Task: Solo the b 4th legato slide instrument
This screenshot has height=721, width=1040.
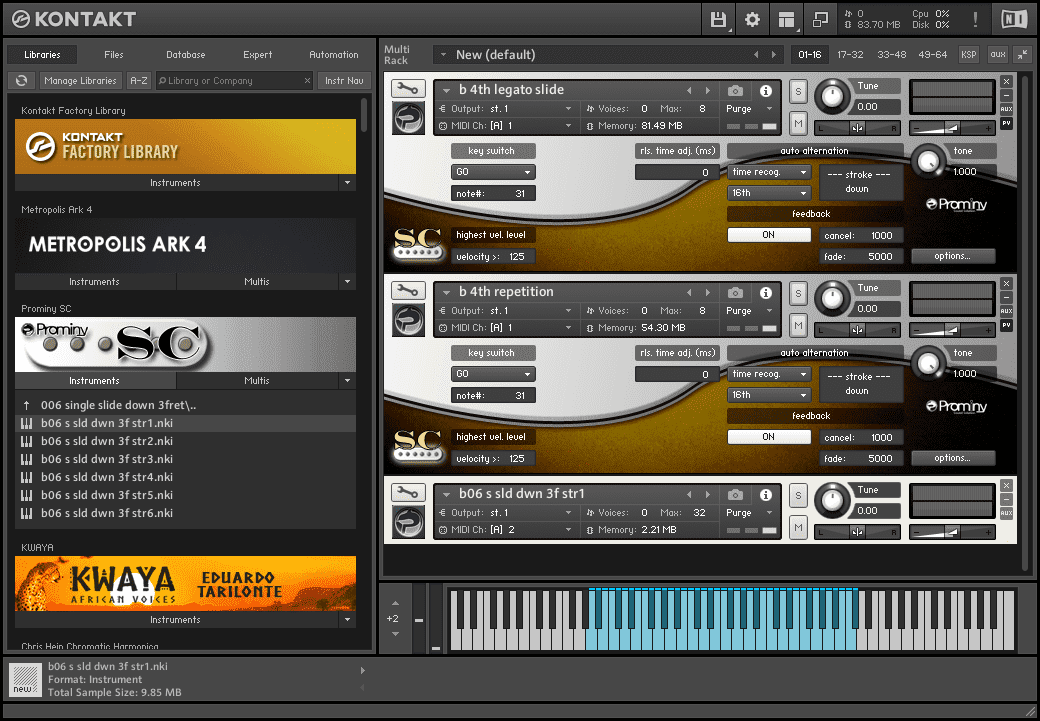Action: point(798,92)
